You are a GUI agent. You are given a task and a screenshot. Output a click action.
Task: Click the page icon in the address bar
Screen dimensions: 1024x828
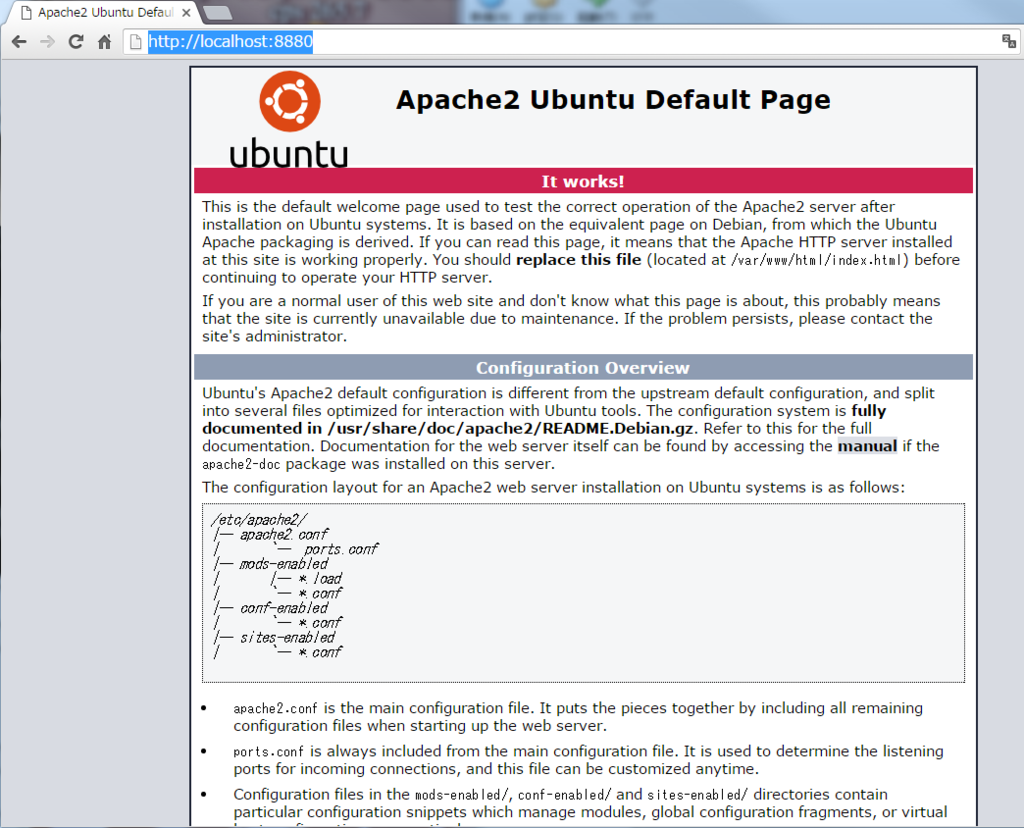pos(135,42)
